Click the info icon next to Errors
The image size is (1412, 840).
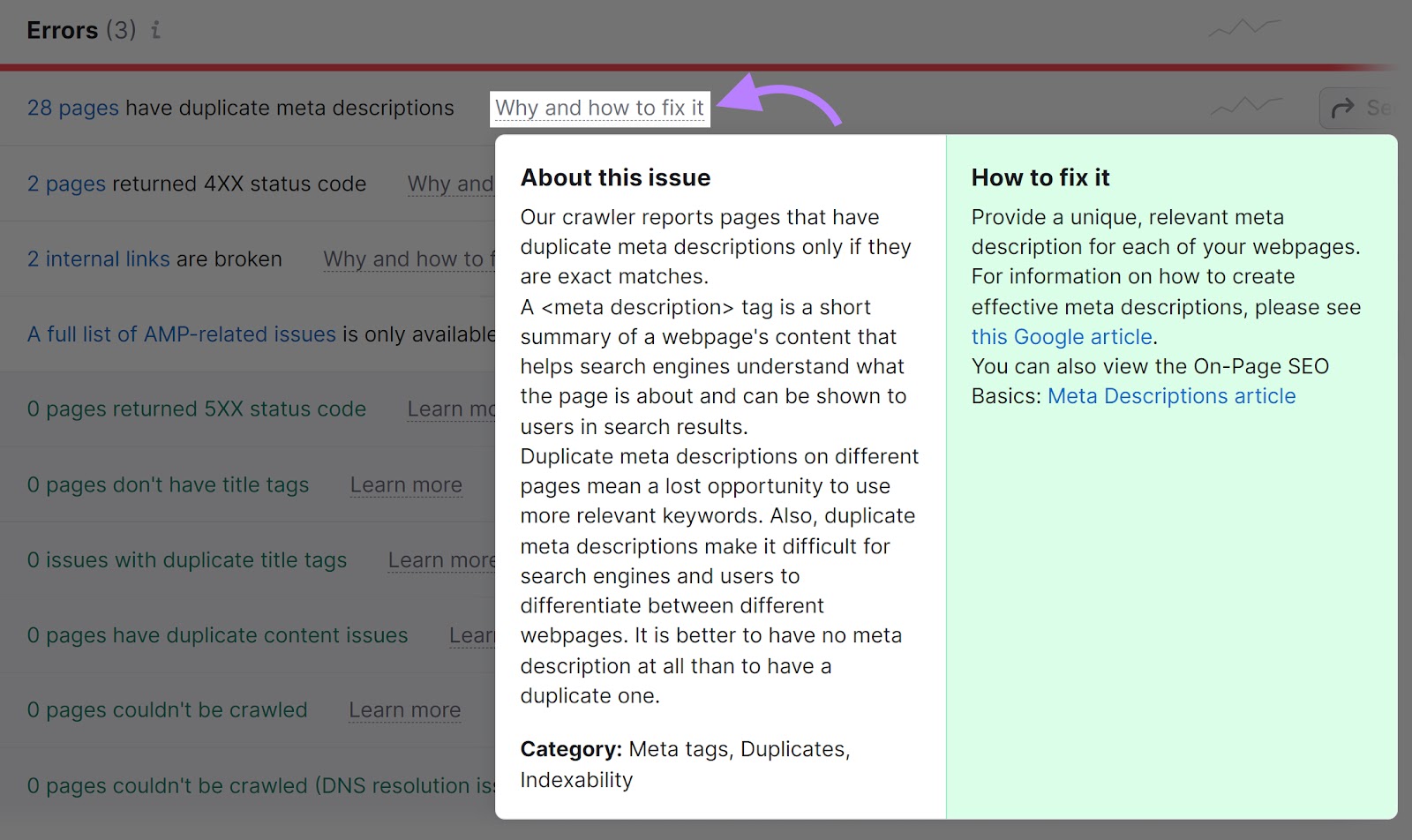155,30
